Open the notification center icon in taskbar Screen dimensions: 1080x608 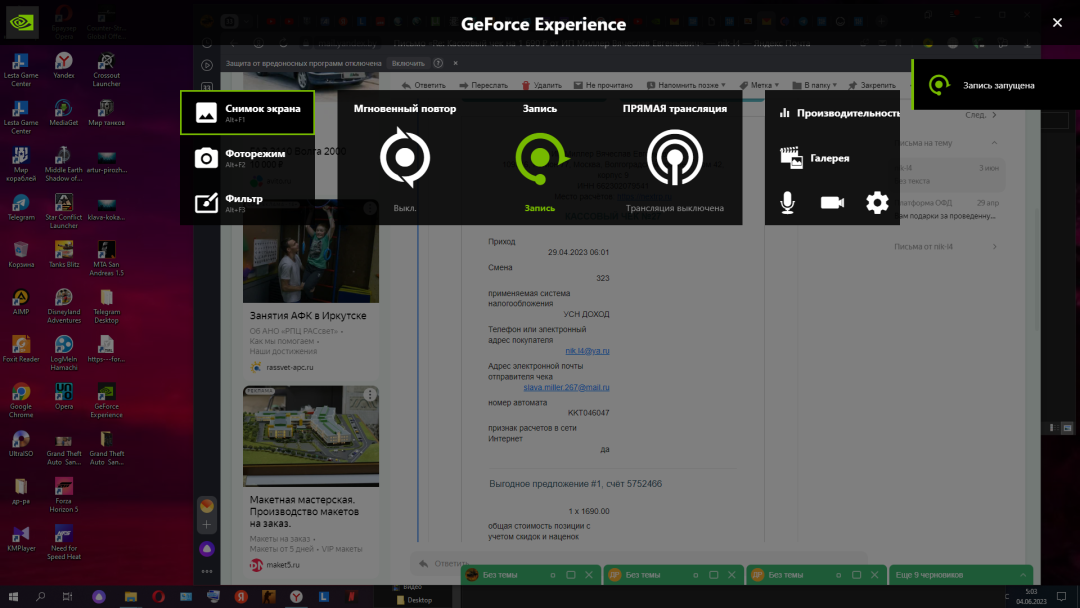tap(1061, 597)
